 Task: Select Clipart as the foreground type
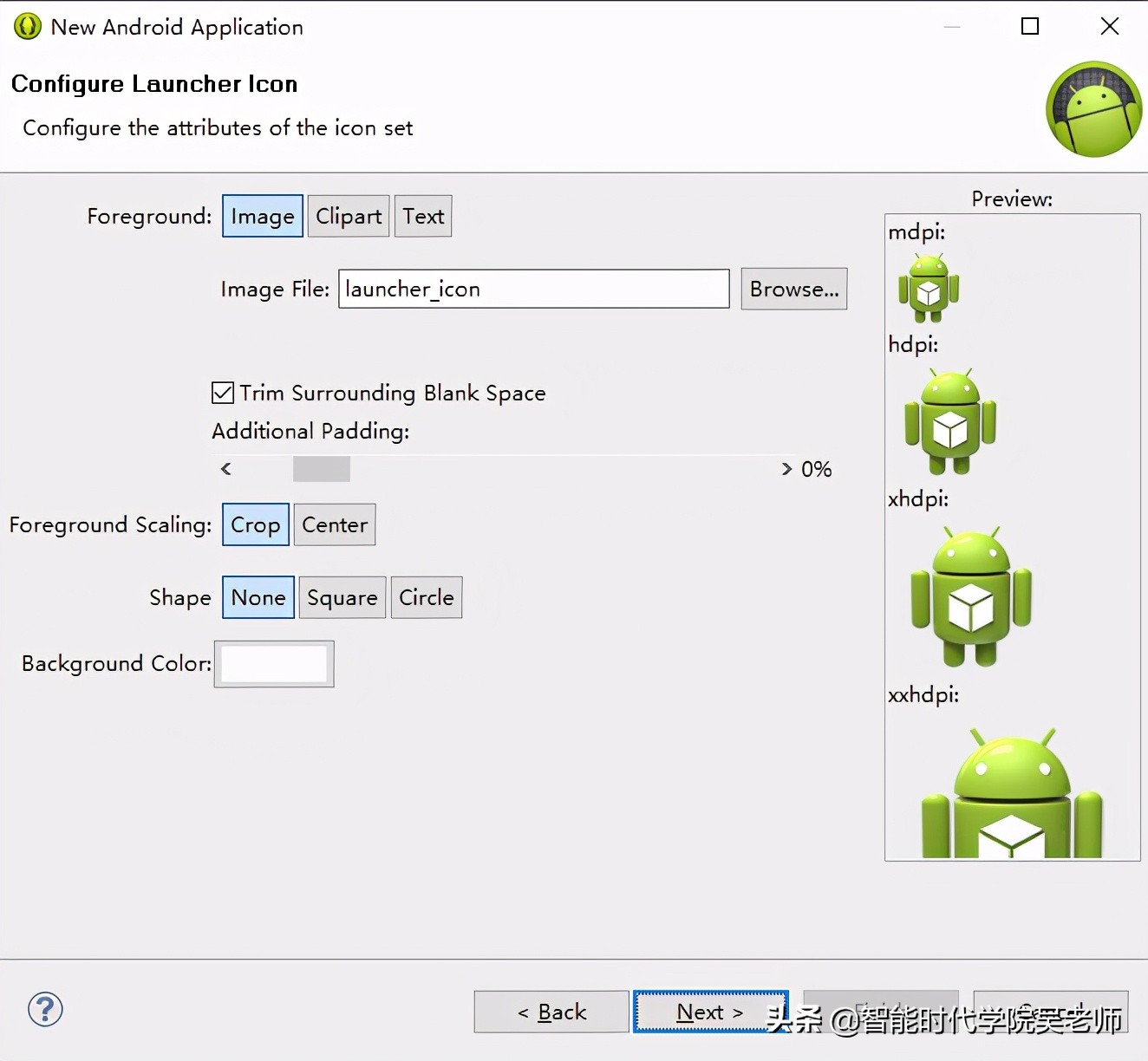click(x=349, y=216)
